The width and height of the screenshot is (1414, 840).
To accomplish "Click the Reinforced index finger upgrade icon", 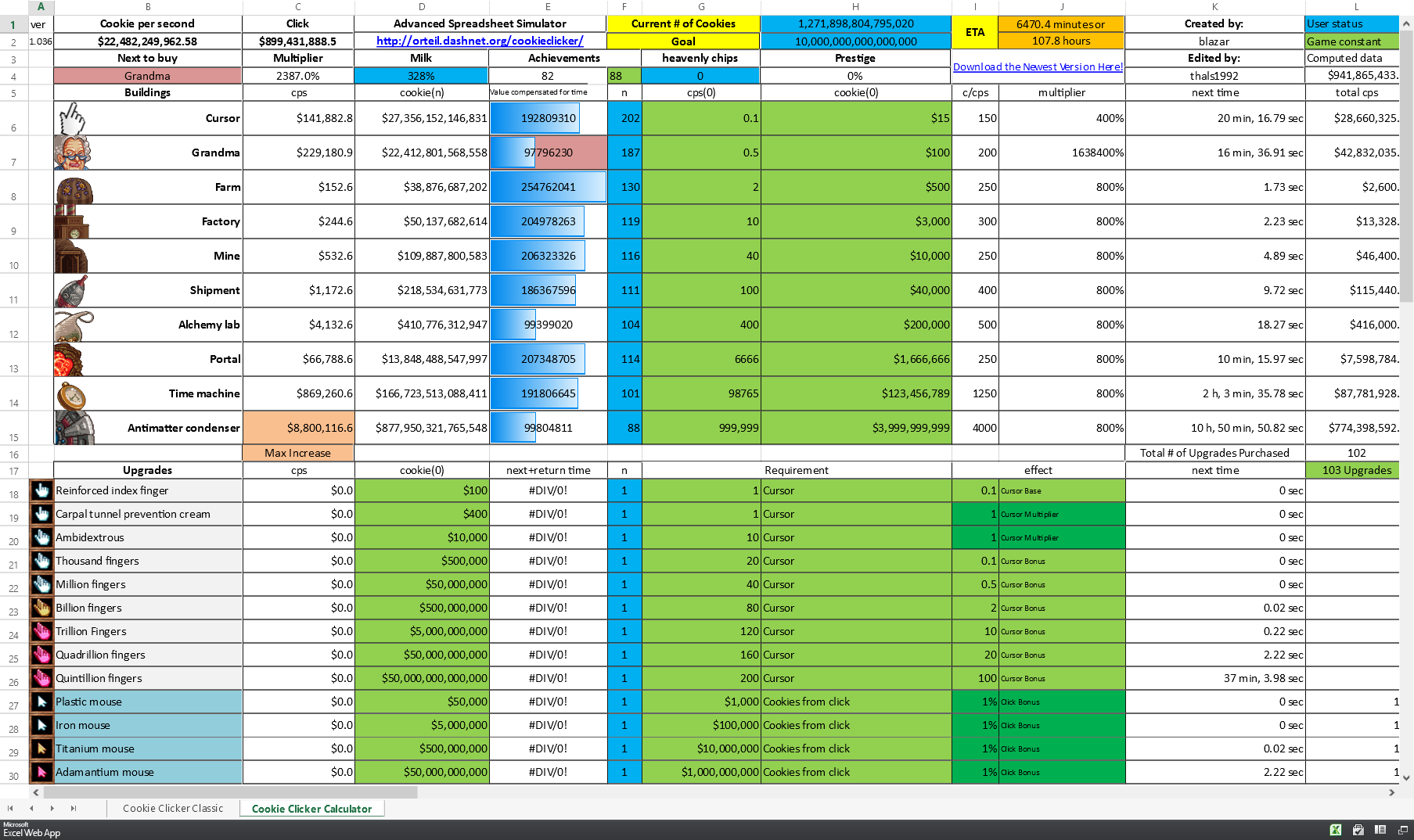I will (x=41, y=490).
